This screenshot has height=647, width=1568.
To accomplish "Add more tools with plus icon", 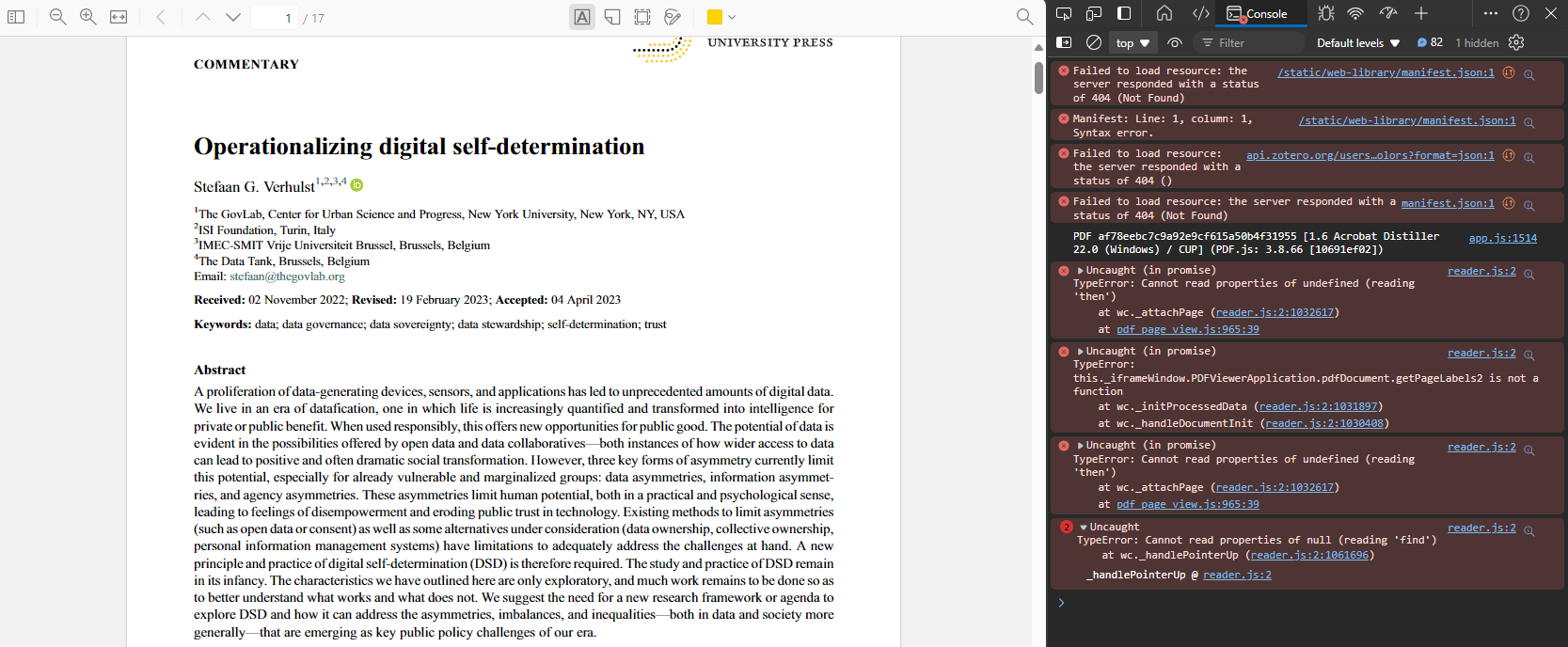I will click(x=1421, y=13).
